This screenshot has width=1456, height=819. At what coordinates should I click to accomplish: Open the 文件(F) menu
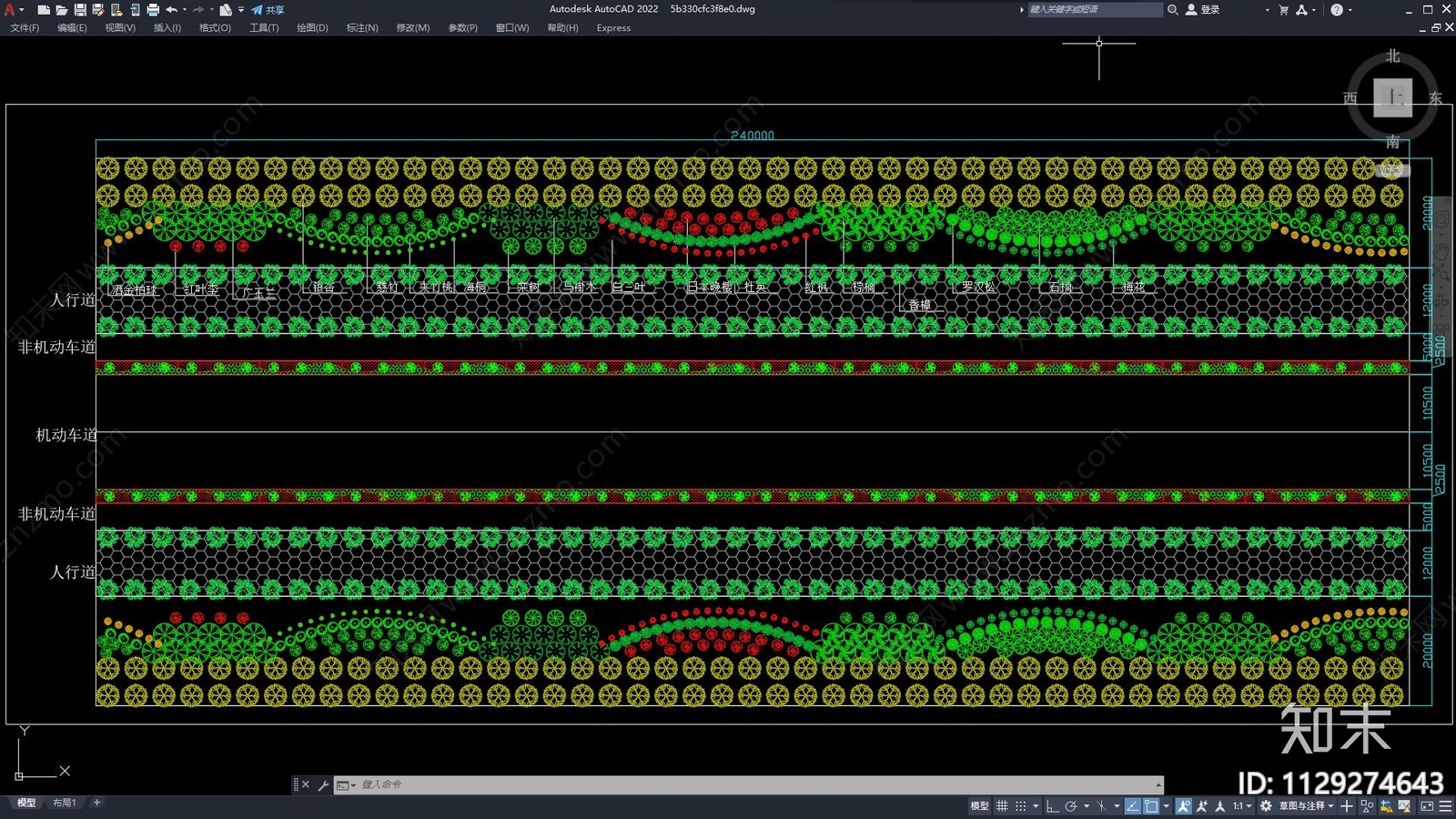tap(25, 28)
